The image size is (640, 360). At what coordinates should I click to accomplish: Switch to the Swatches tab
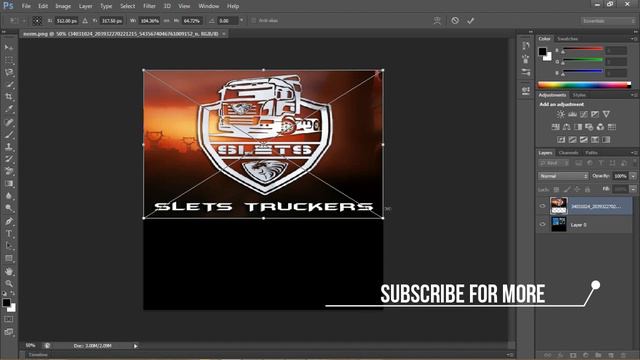click(x=567, y=39)
